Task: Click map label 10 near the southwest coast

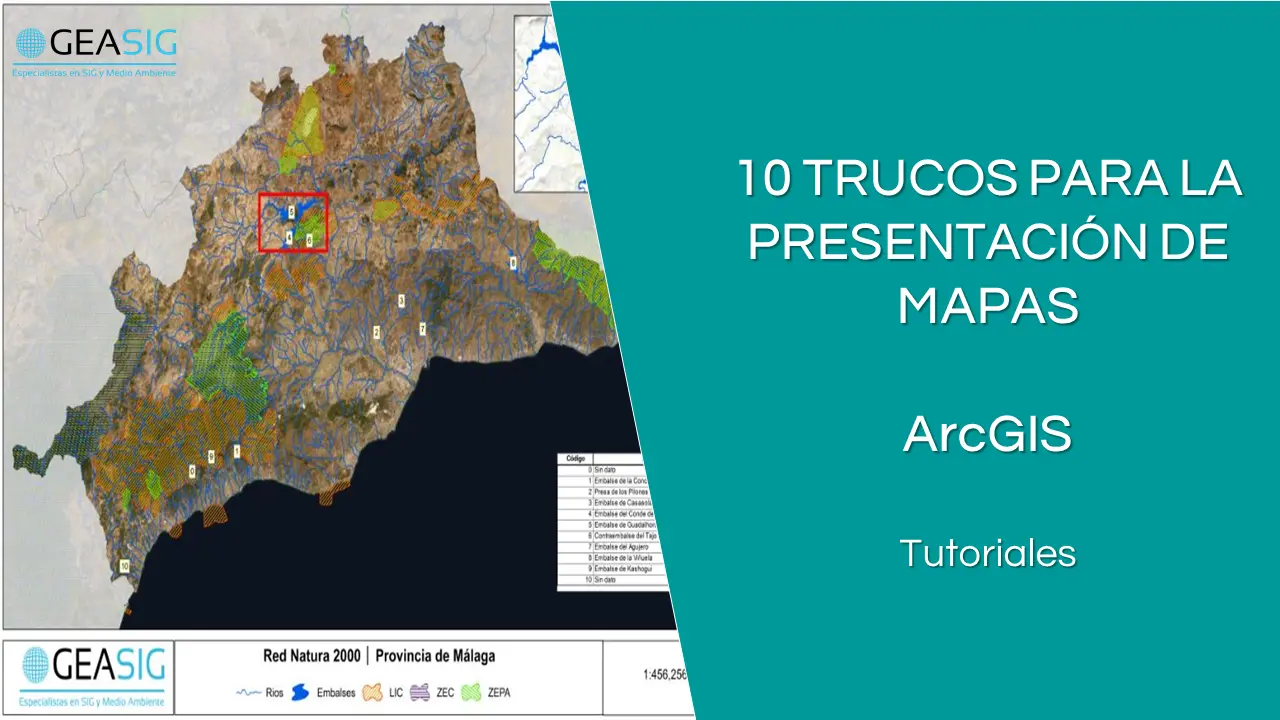Action: 124,565
